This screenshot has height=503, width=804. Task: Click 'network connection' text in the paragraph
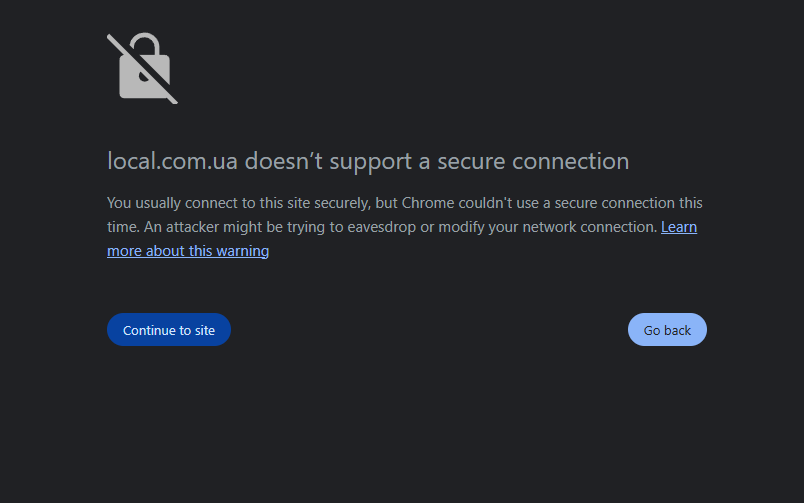(590, 227)
